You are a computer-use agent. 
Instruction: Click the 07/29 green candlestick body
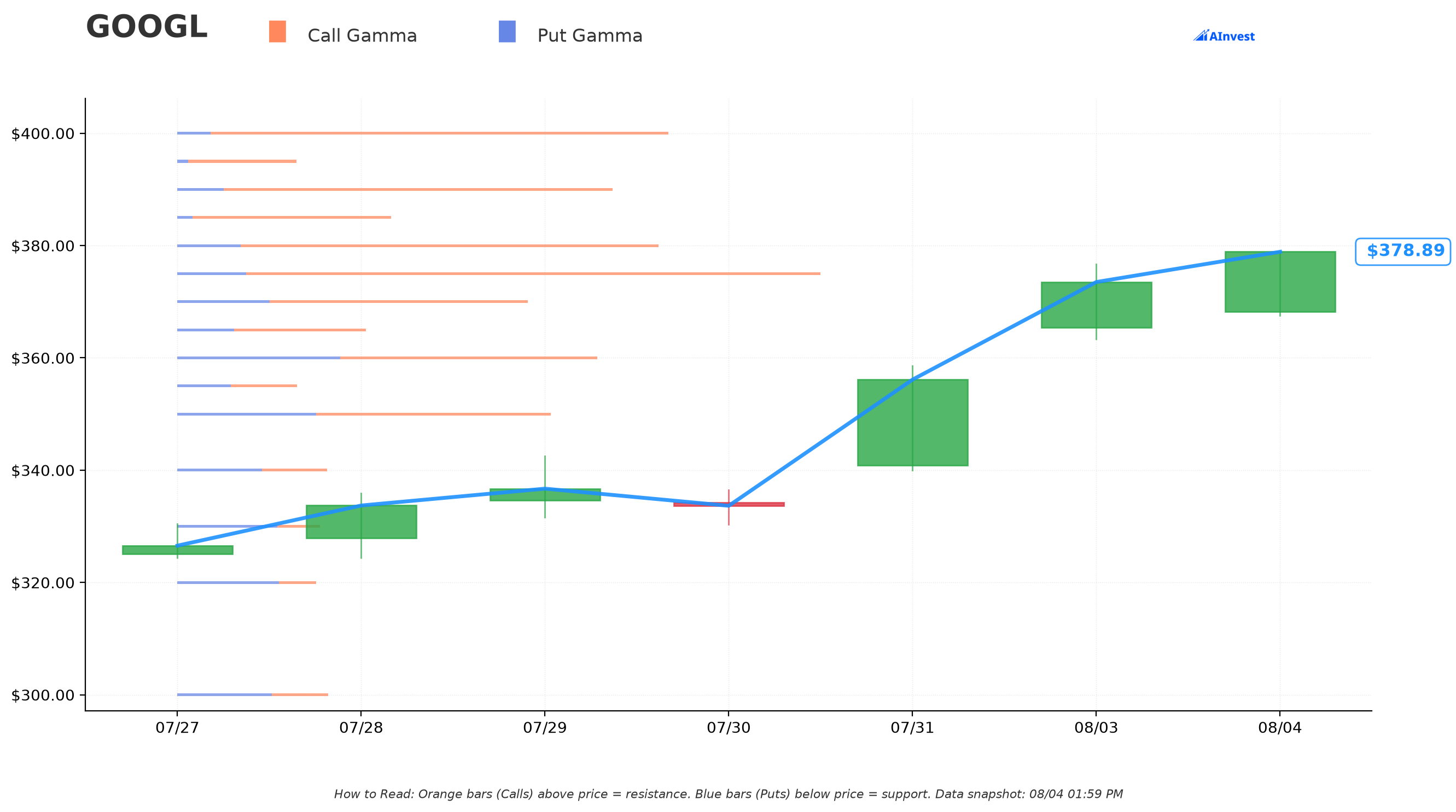coord(545,494)
